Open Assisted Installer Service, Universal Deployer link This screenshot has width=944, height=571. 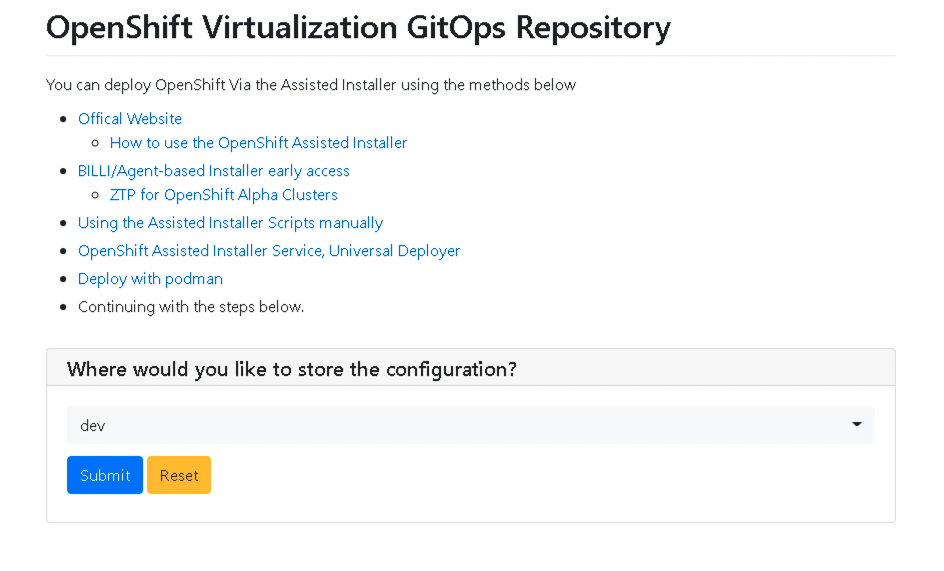269,251
